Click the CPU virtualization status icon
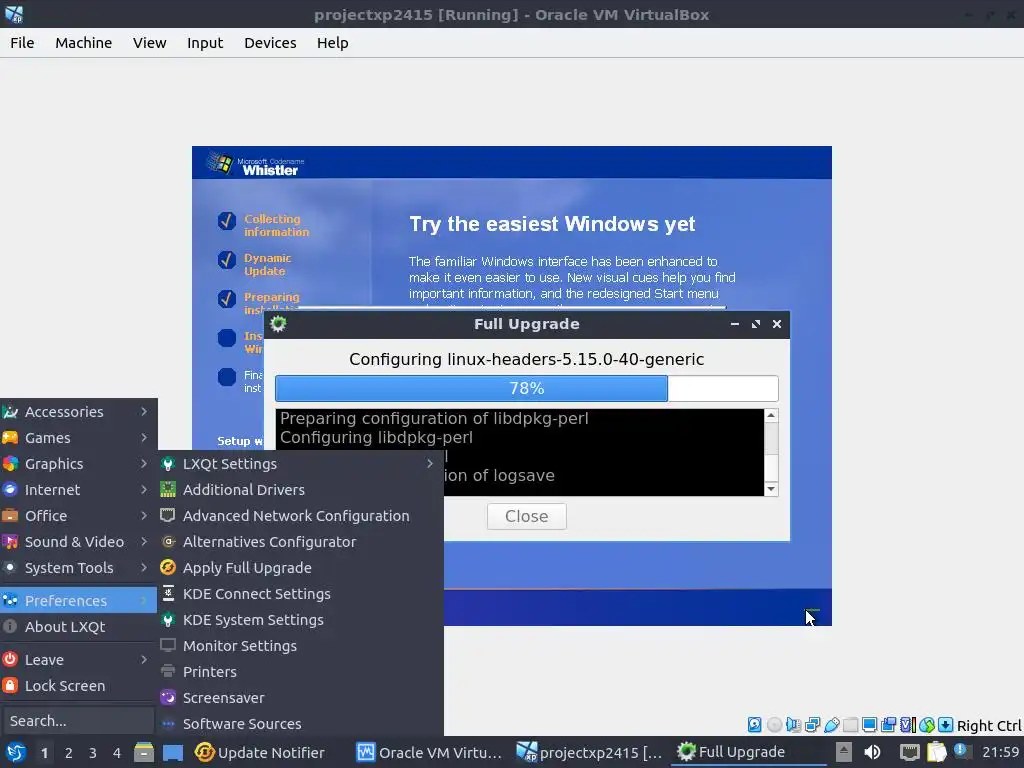The height and width of the screenshot is (768, 1024). [x=907, y=724]
